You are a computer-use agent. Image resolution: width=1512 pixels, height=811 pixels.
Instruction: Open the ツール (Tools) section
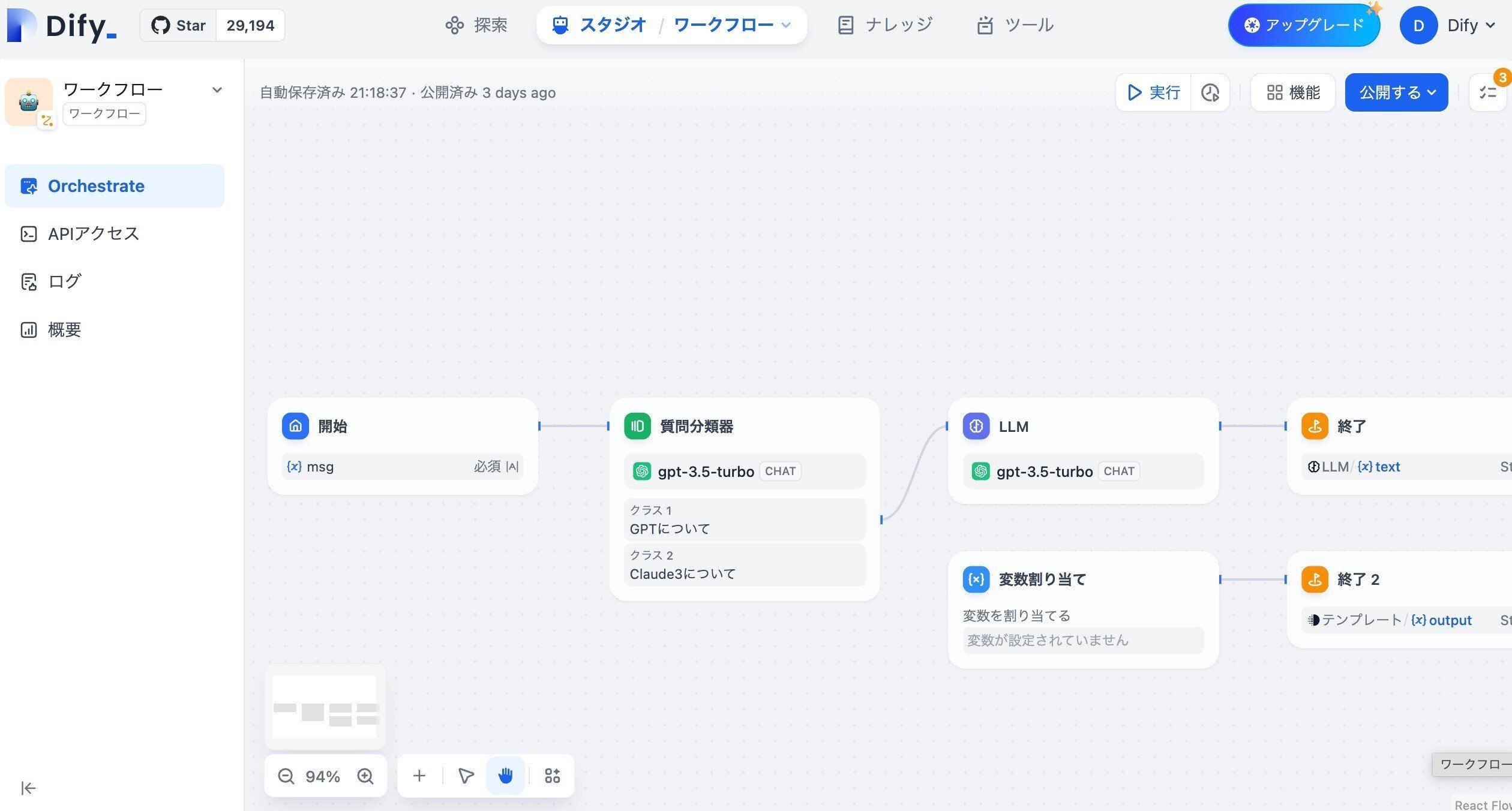tap(1015, 25)
